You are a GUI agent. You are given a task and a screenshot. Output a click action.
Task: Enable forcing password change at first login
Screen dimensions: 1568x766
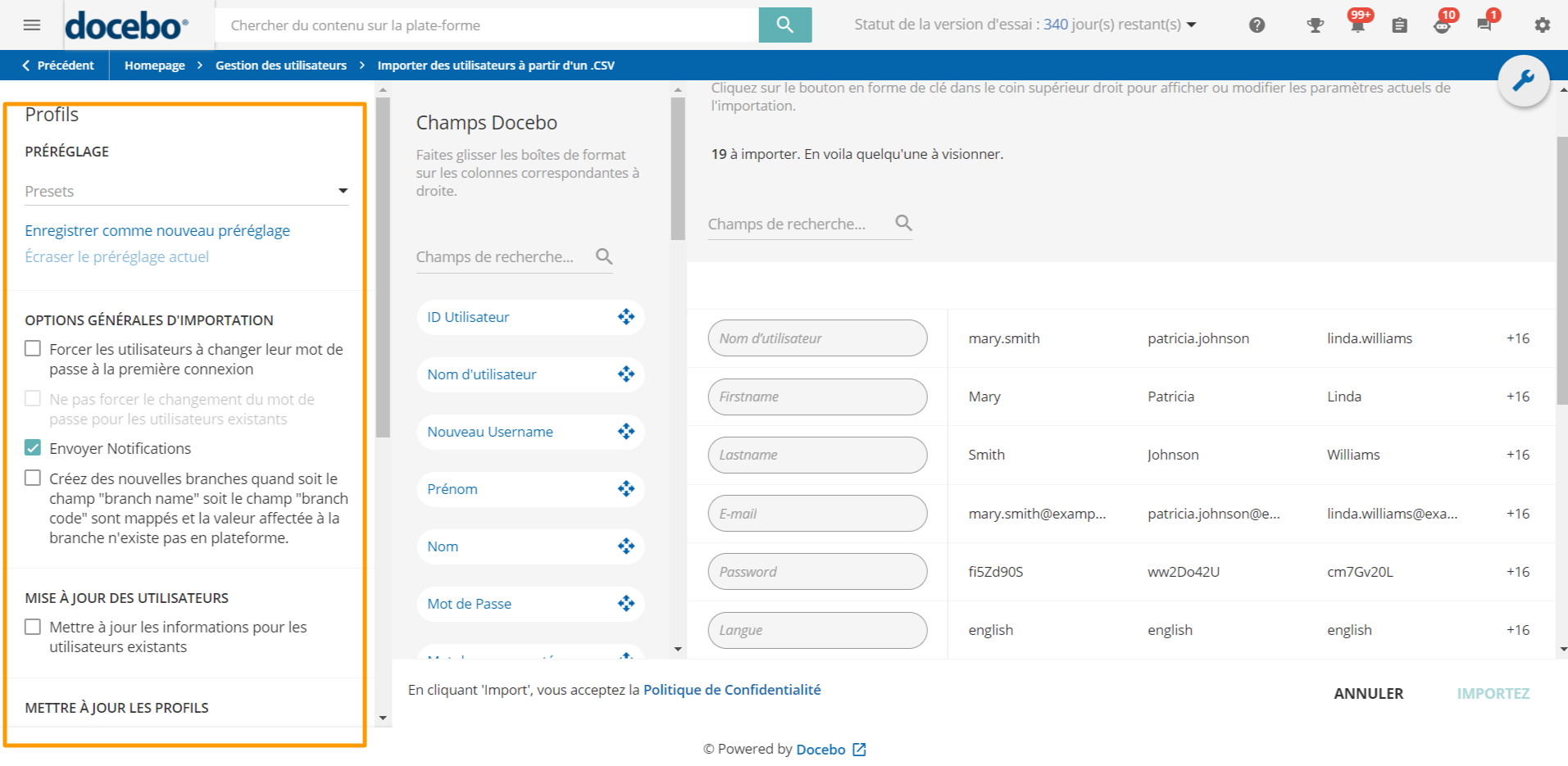pos(33,349)
